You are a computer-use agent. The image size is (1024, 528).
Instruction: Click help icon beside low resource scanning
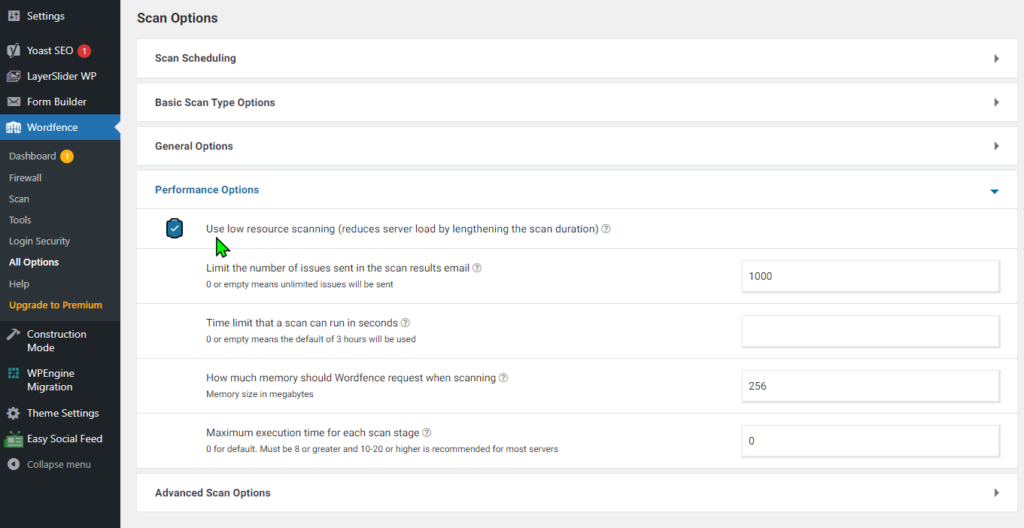(606, 229)
